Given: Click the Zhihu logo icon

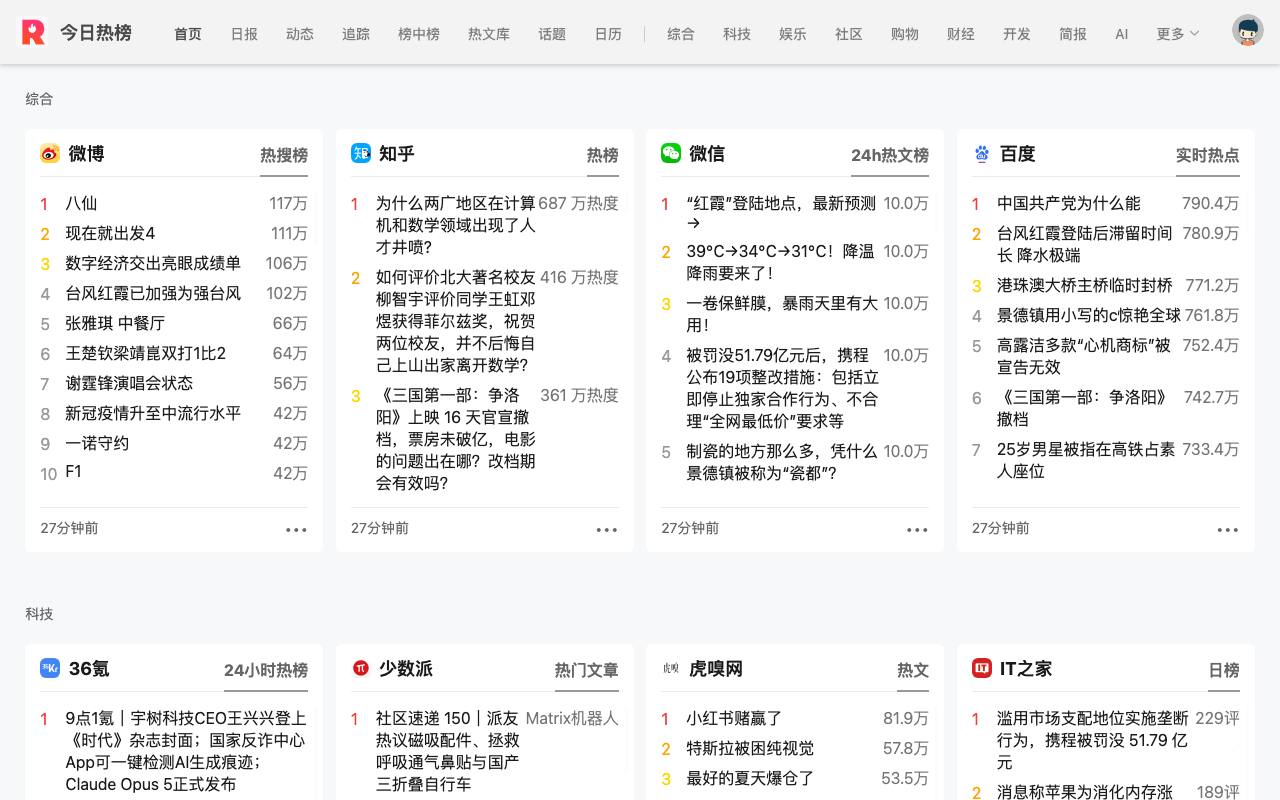Looking at the screenshot, I should [361, 153].
